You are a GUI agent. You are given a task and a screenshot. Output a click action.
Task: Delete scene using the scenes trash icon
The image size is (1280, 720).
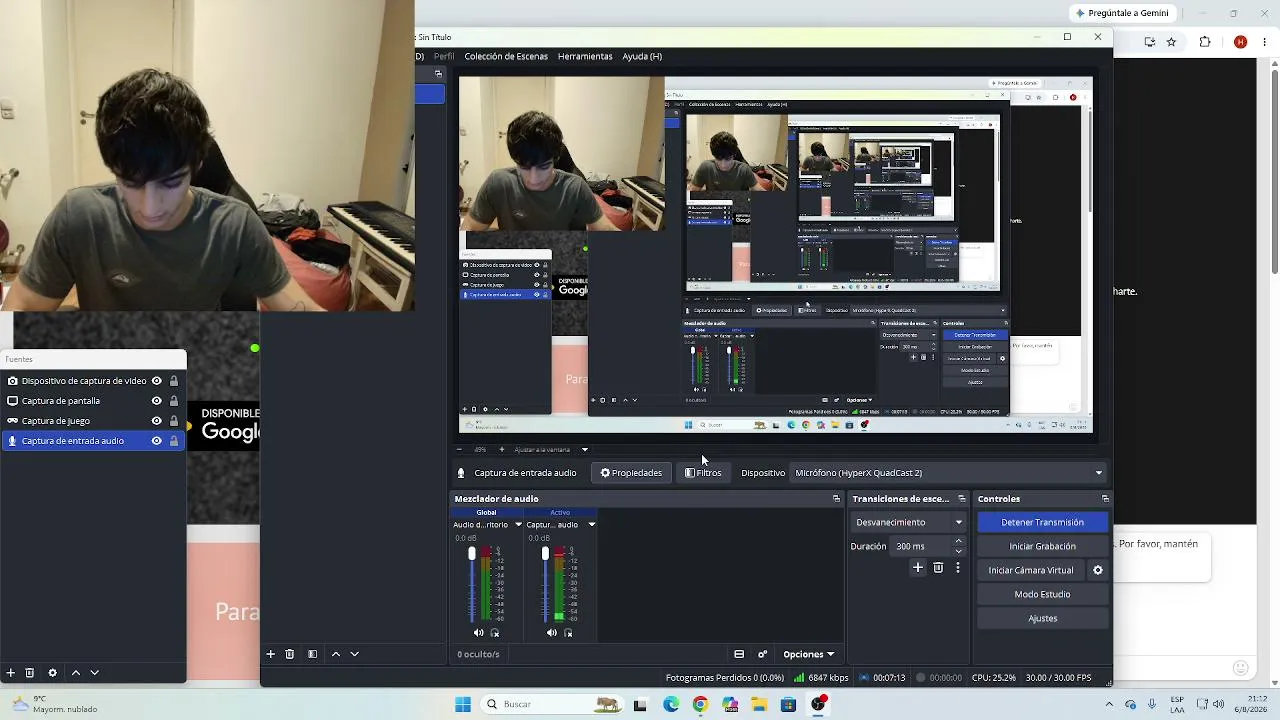(290, 654)
